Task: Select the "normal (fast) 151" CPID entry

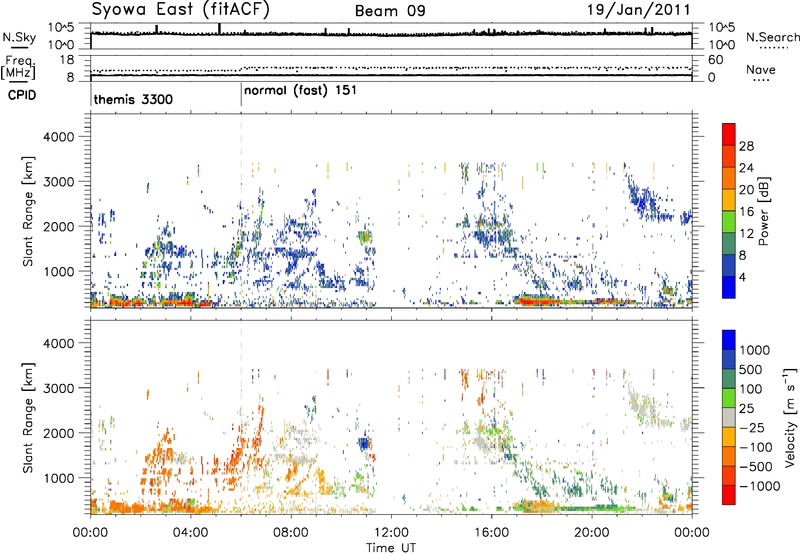Action: click(x=300, y=90)
